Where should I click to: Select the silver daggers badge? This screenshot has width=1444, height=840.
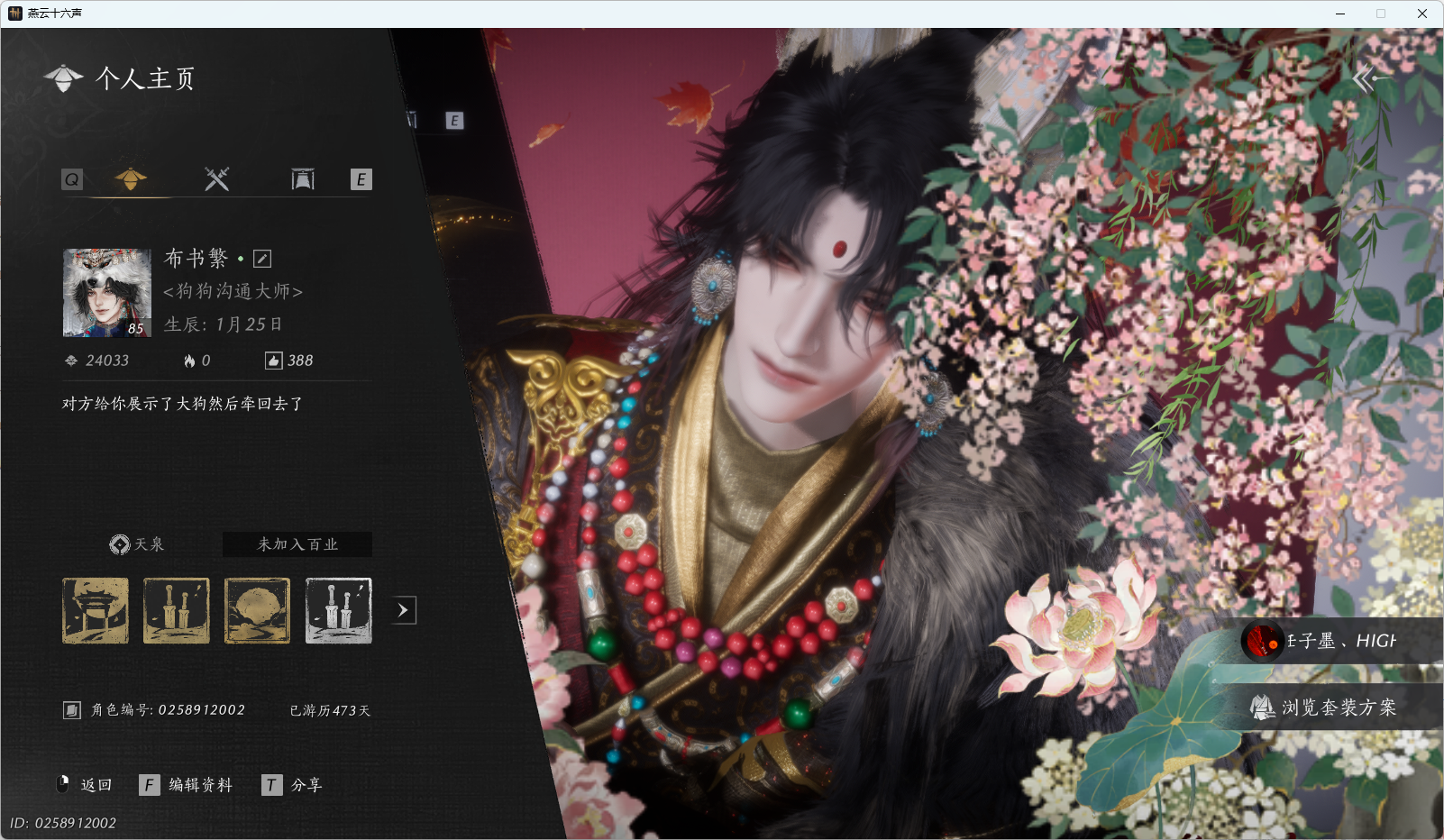pos(339,611)
